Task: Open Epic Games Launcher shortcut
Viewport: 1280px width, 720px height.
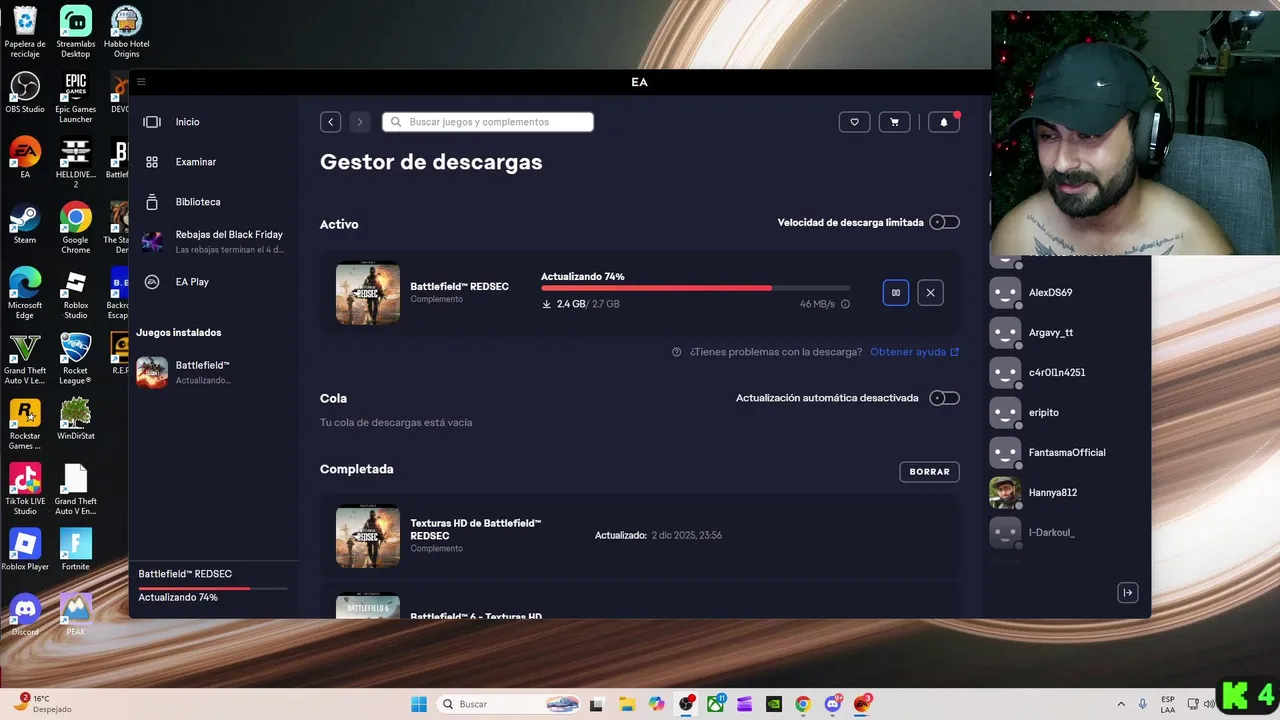Action: coord(76,97)
